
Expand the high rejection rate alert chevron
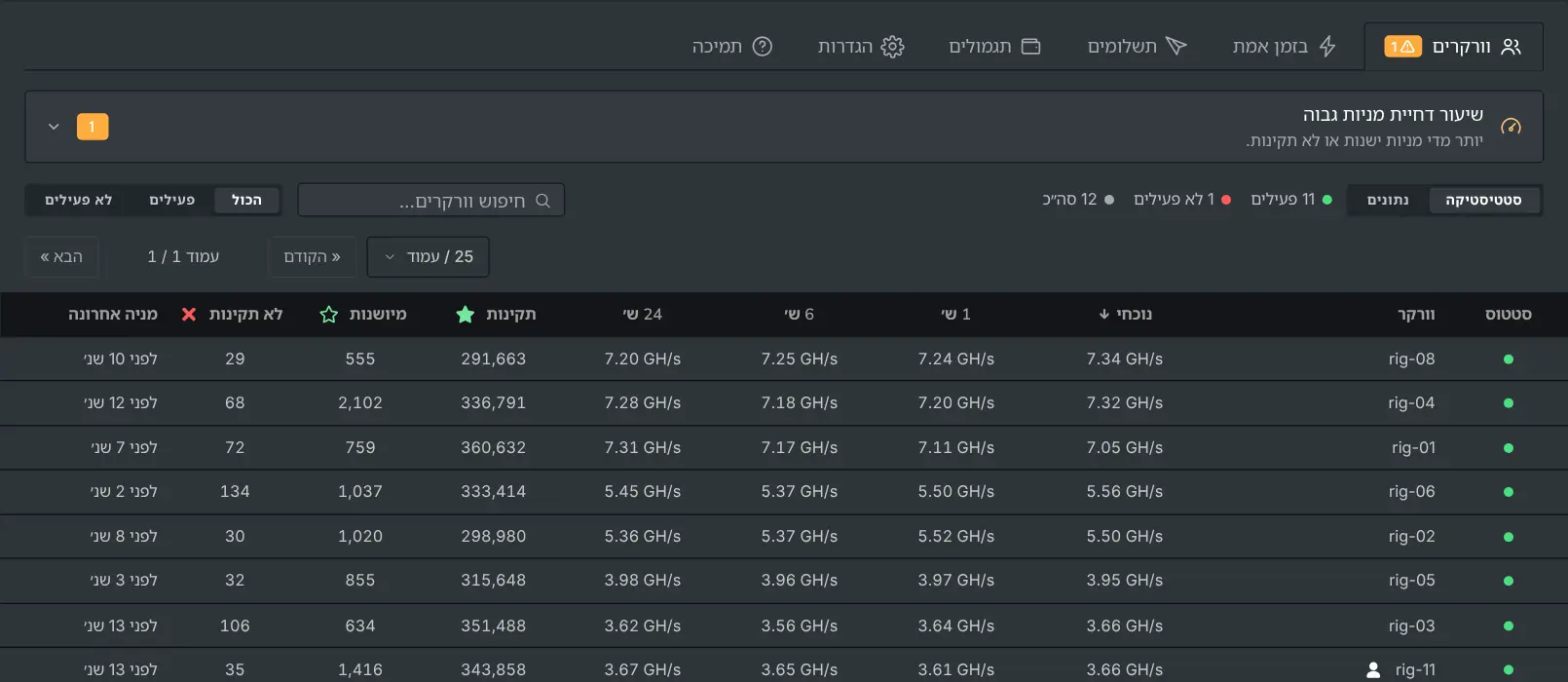54,127
